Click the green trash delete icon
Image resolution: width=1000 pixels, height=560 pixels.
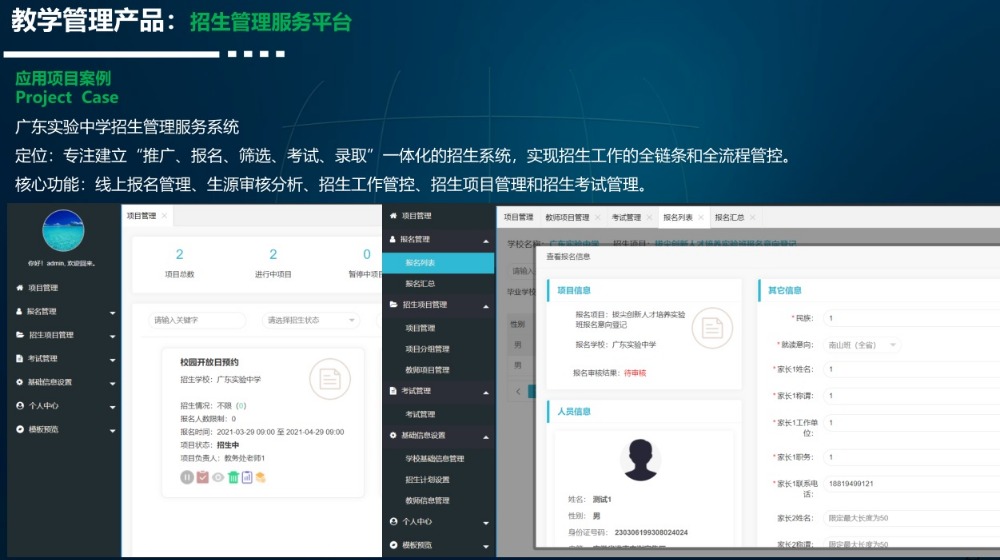coord(232,477)
